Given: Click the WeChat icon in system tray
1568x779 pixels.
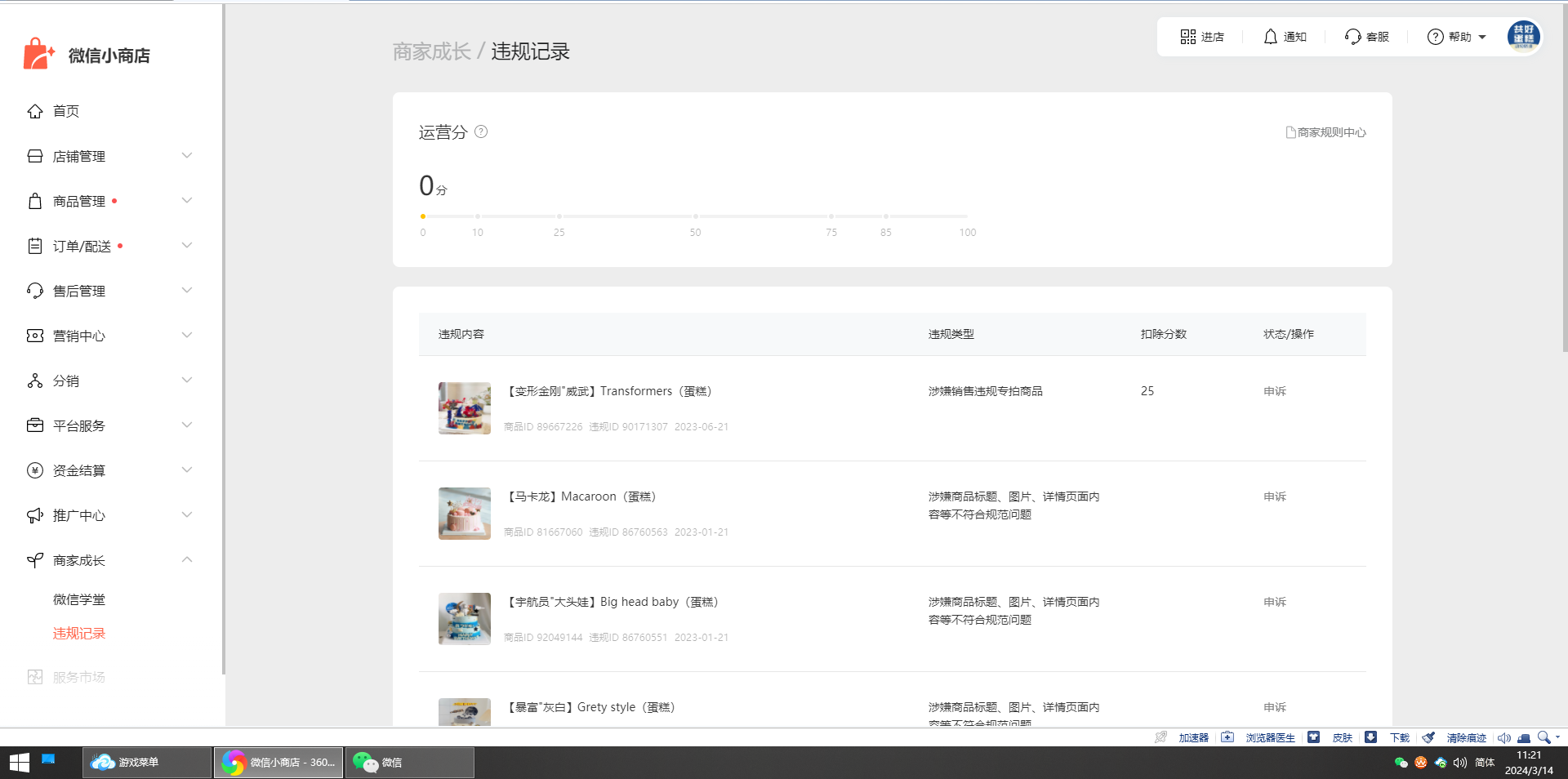Looking at the screenshot, I should coord(1401,763).
